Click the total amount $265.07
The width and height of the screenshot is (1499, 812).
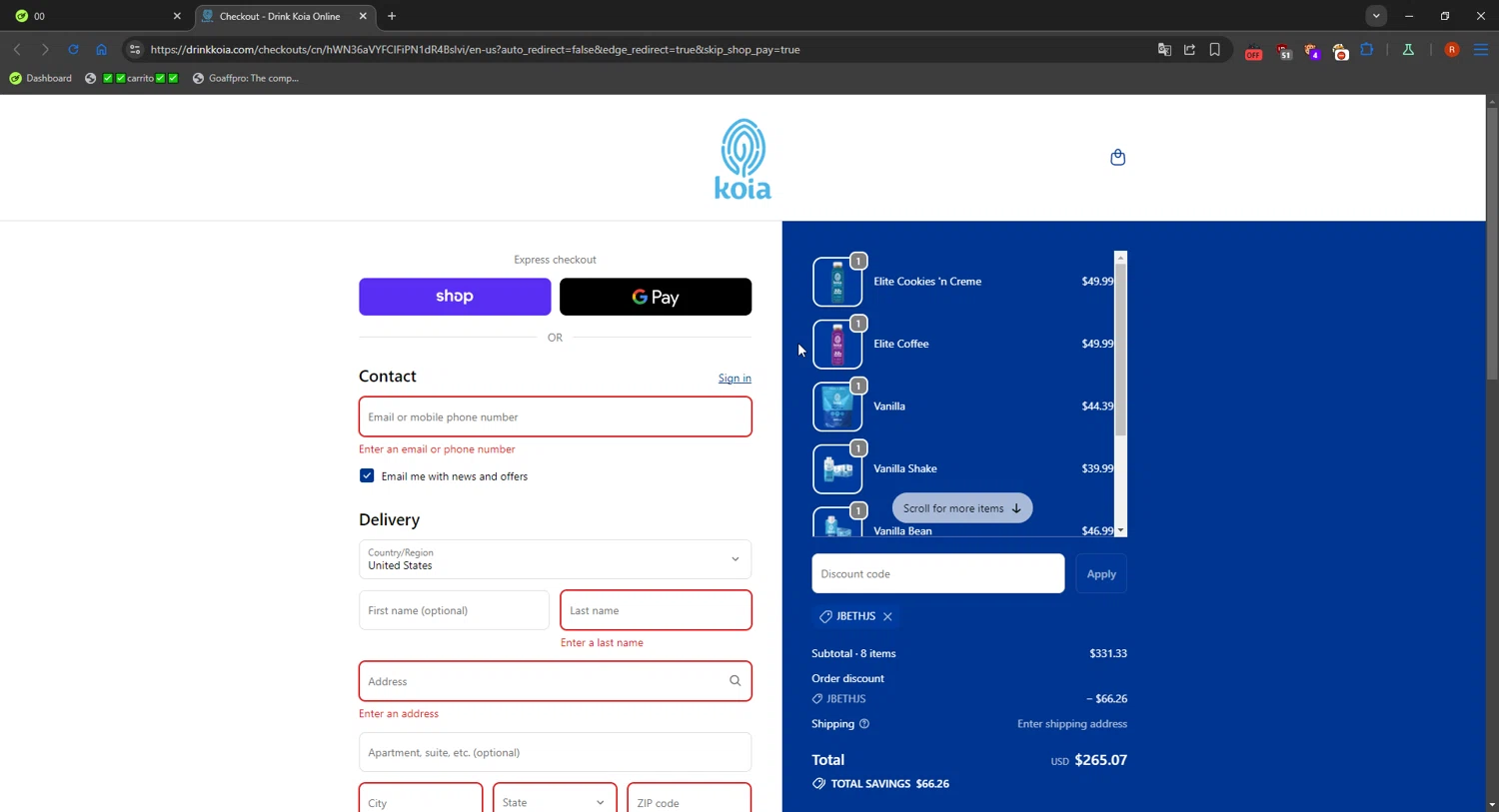point(1100,760)
